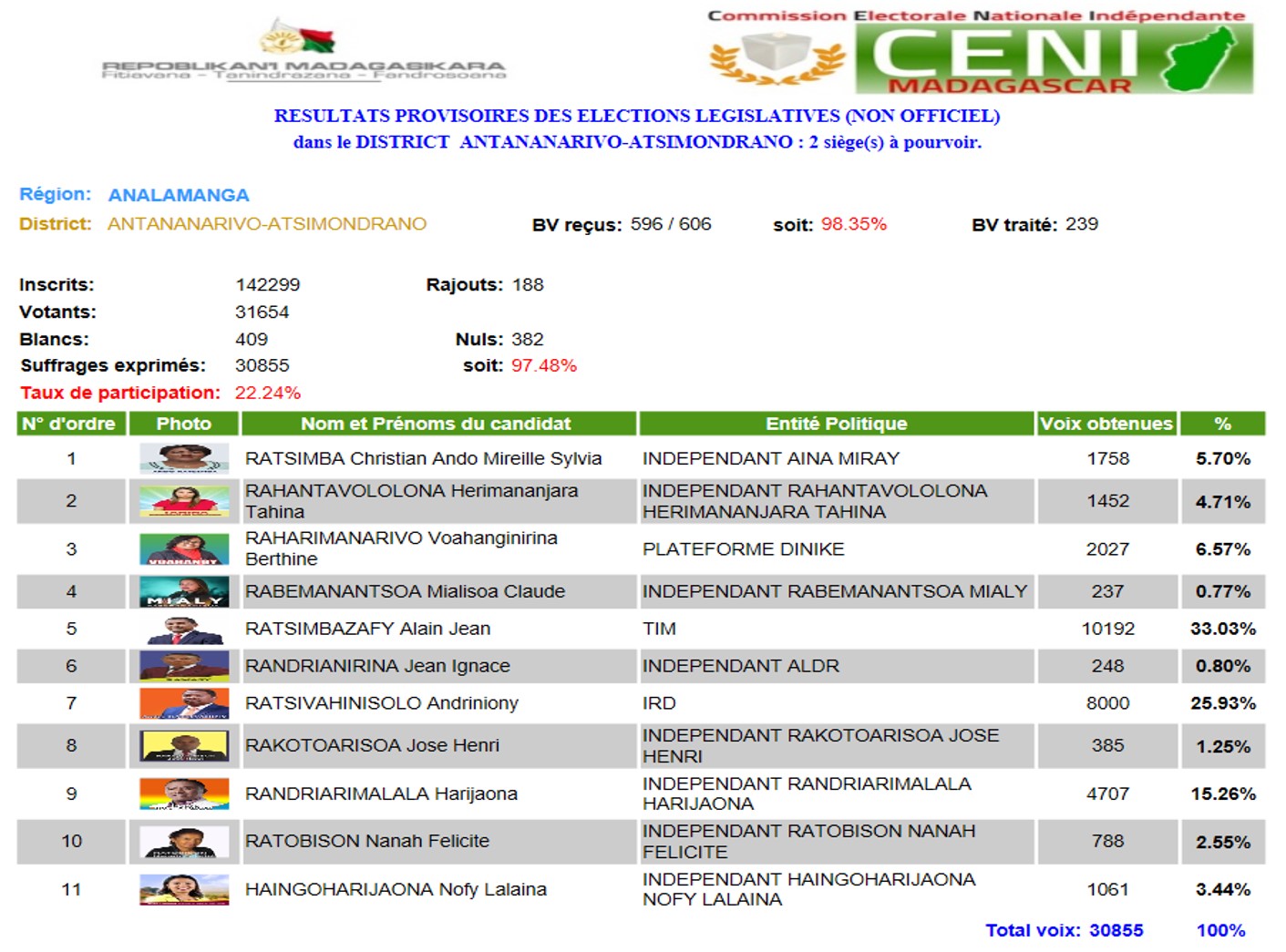Click the % column header
The image size is (1286, 952).
coord(1222,424)
